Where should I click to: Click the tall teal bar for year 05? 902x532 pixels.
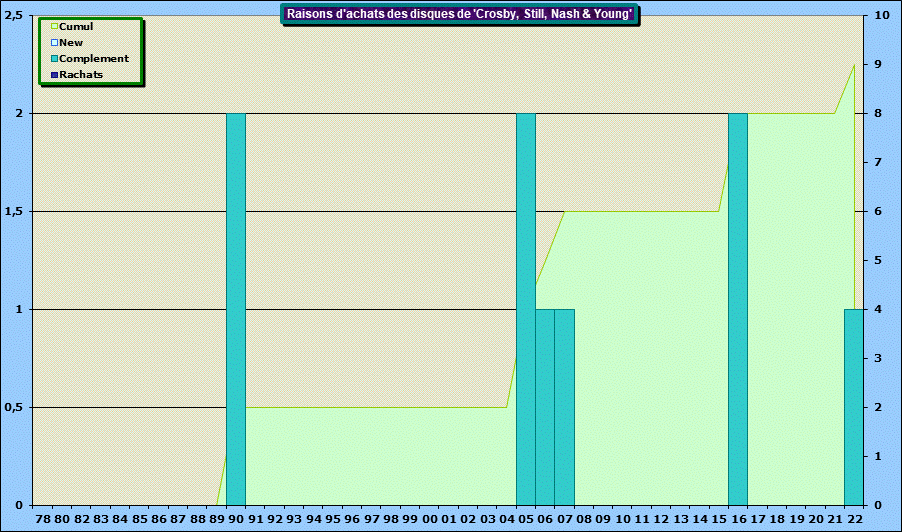point(525,309)
